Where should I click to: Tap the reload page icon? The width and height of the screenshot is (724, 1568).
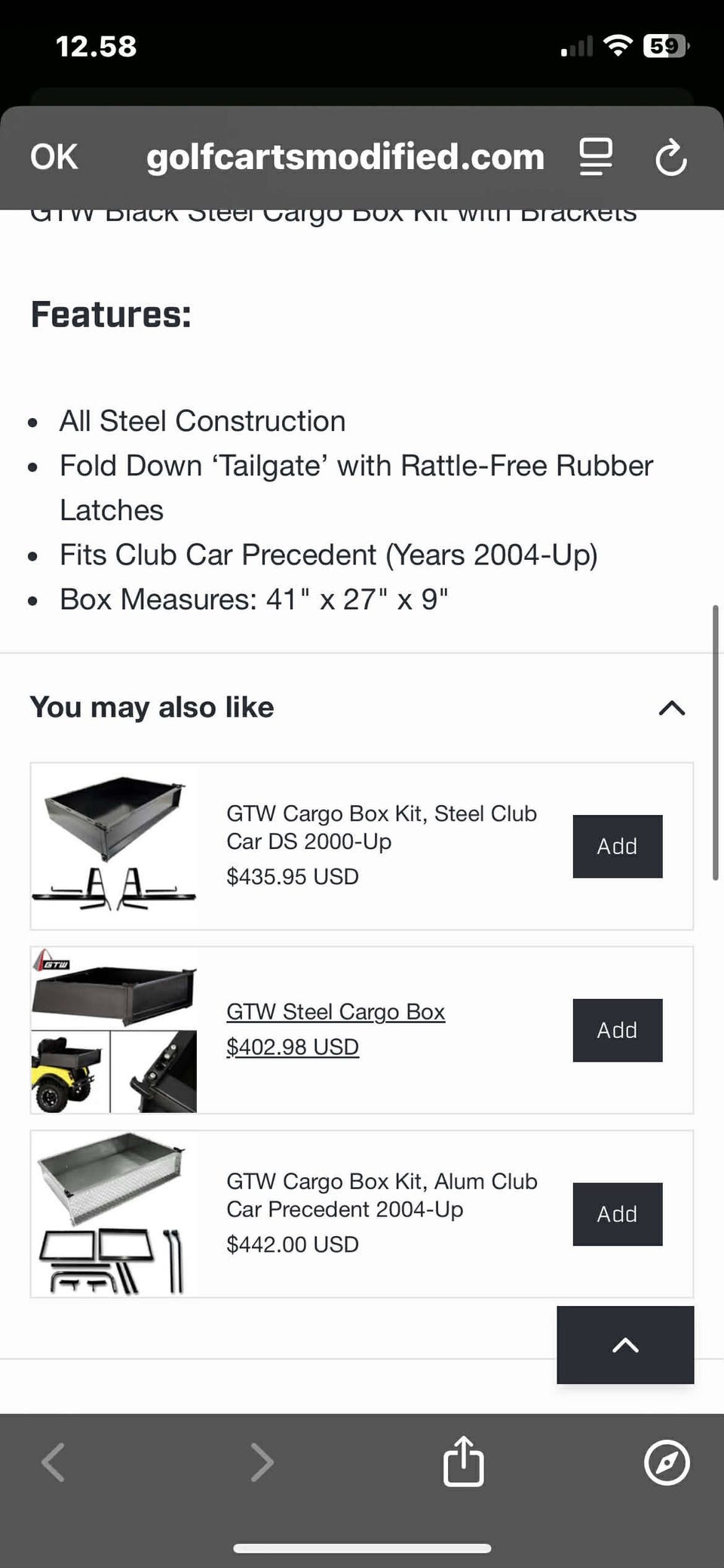click(x=670, y=158)
